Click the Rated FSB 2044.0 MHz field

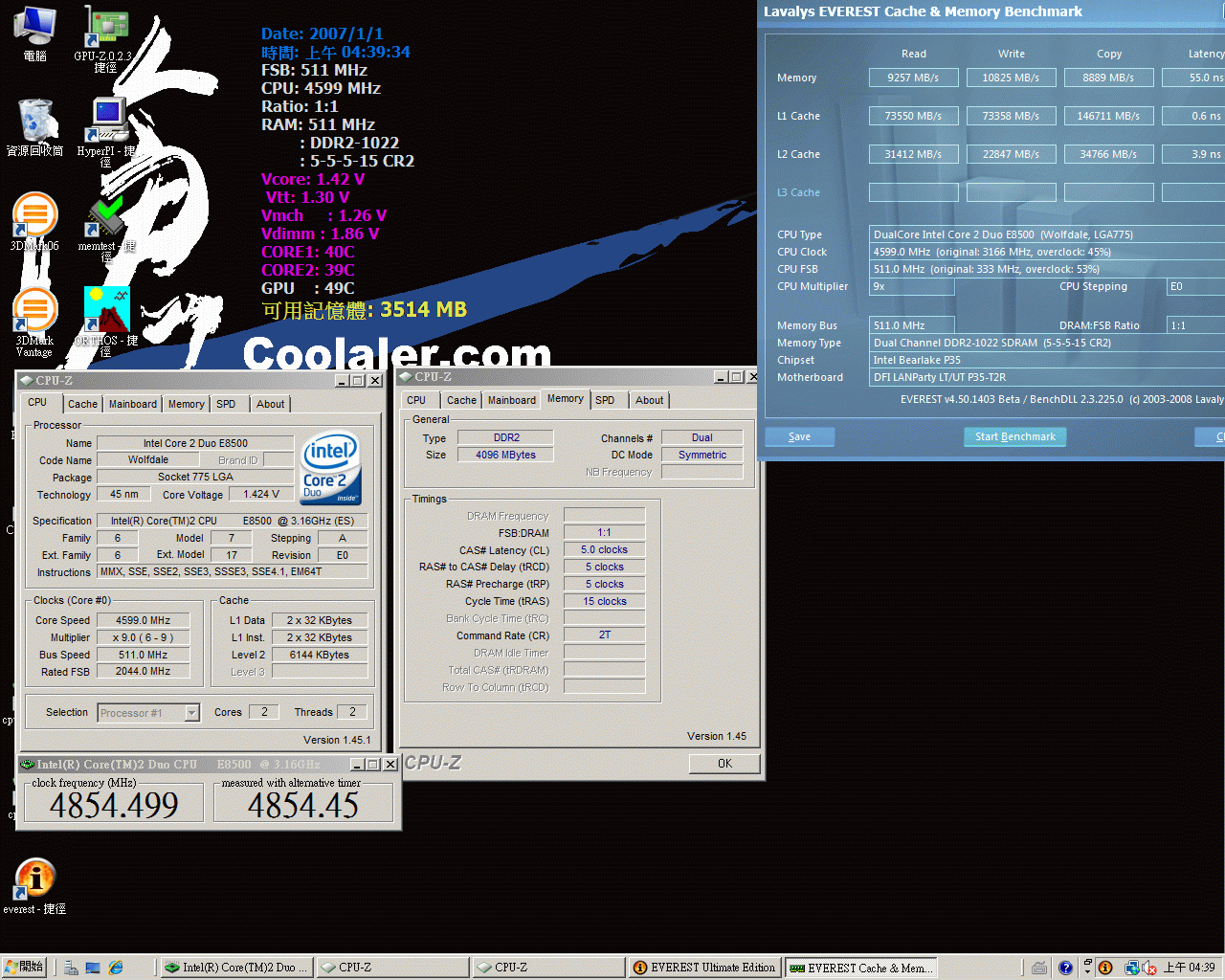coord(143,671)
